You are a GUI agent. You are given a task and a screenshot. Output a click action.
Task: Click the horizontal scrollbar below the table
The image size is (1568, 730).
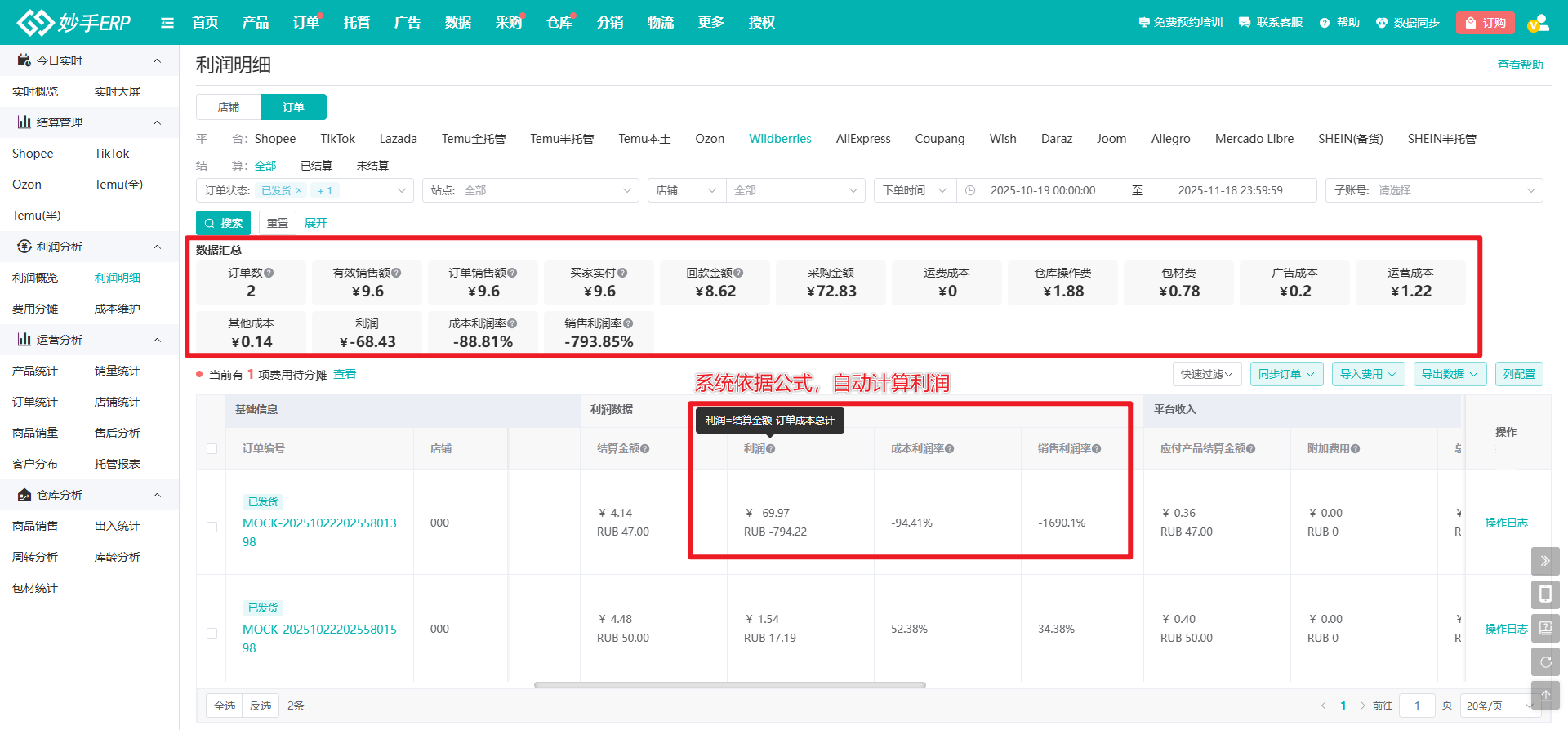point(729,685)
